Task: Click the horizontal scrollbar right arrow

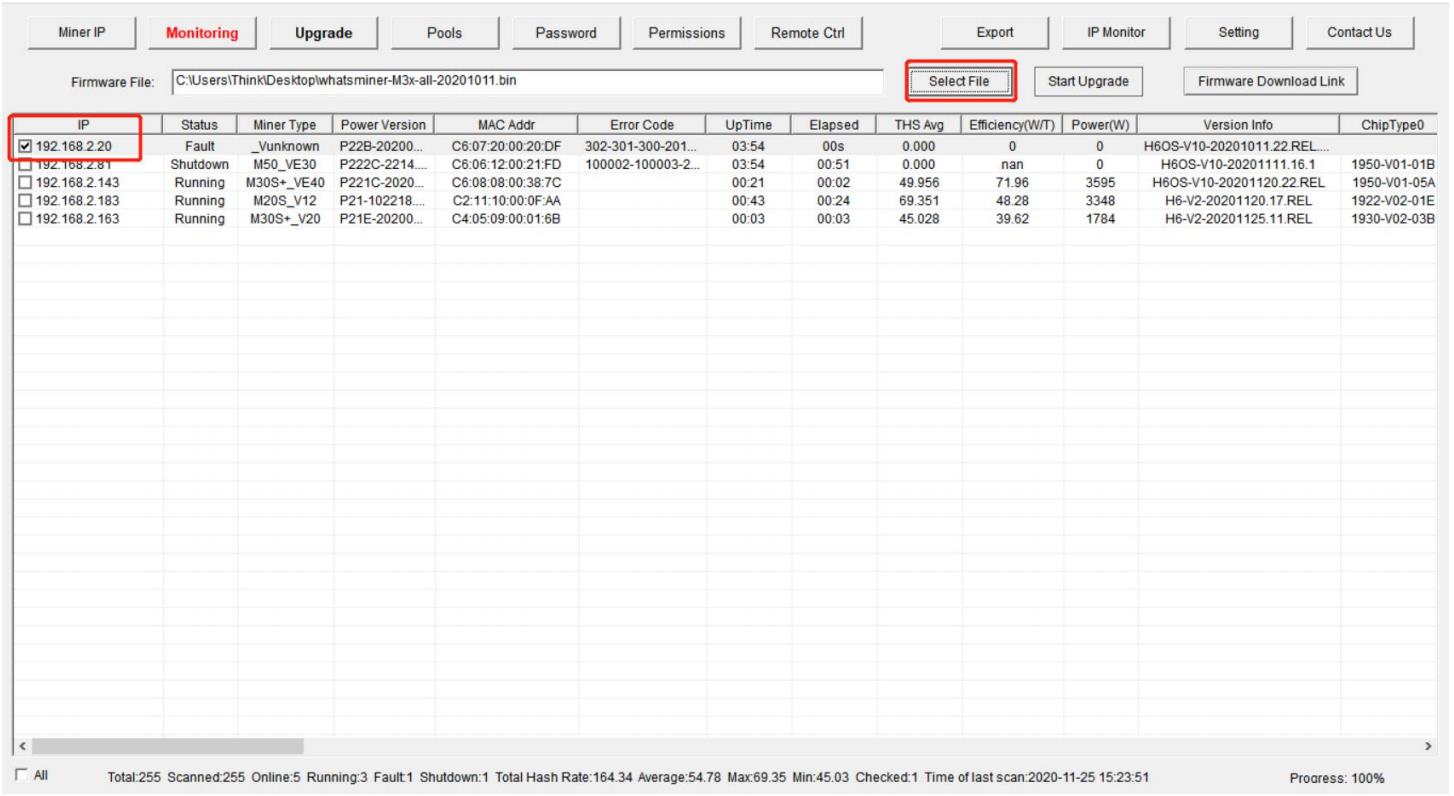Action: click(x=1441, y=747)
